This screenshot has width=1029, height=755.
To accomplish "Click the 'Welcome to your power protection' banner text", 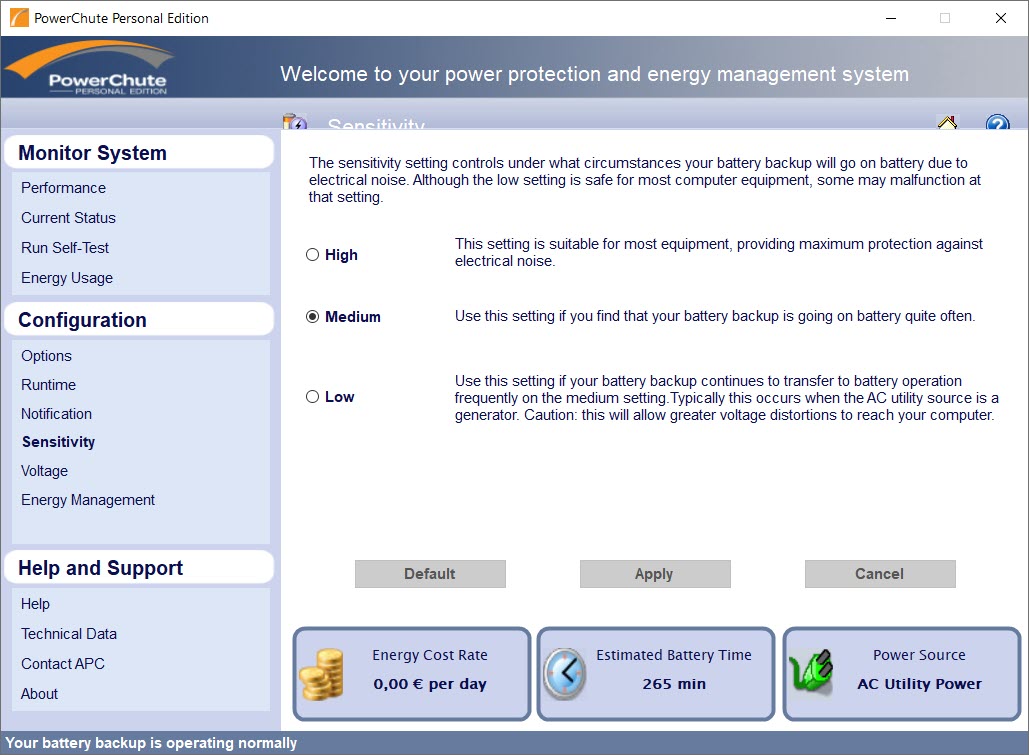I will click(x=595, y=74).
